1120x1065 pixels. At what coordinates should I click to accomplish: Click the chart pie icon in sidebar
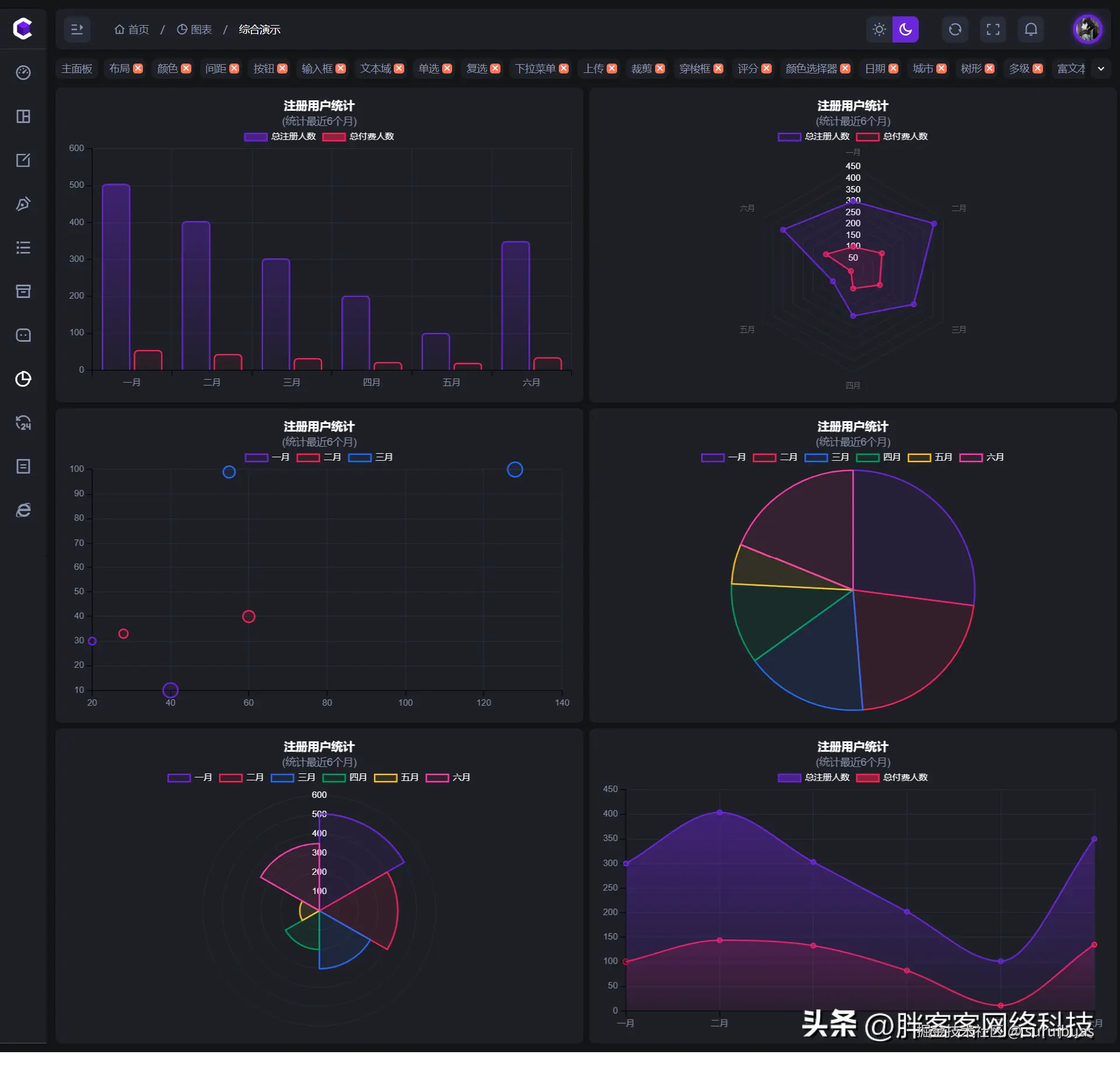23,379
